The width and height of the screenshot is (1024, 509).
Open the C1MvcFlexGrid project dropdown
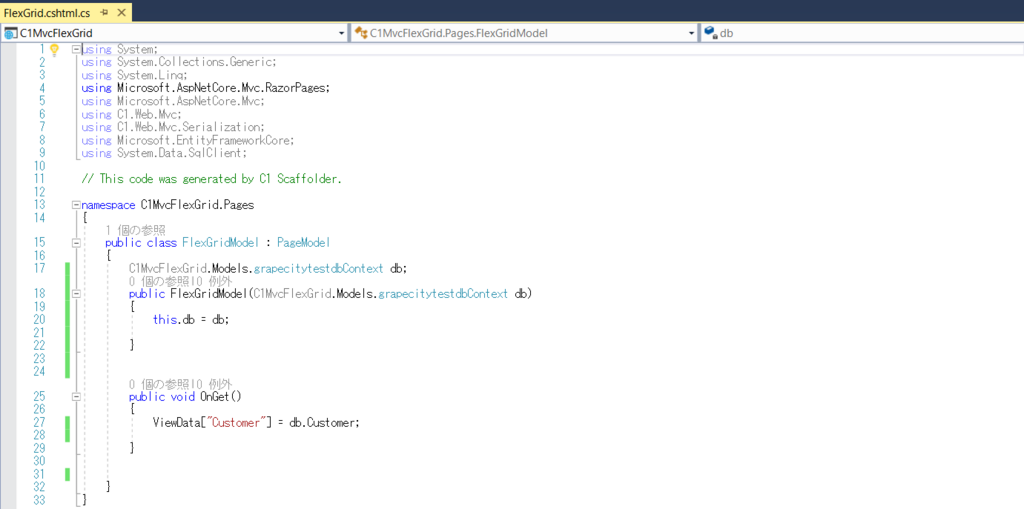click(342, 33)
